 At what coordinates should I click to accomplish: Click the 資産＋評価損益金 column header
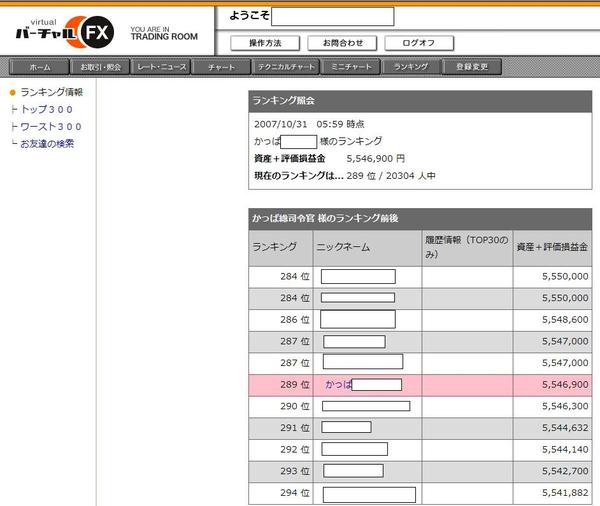coord(552,247)
